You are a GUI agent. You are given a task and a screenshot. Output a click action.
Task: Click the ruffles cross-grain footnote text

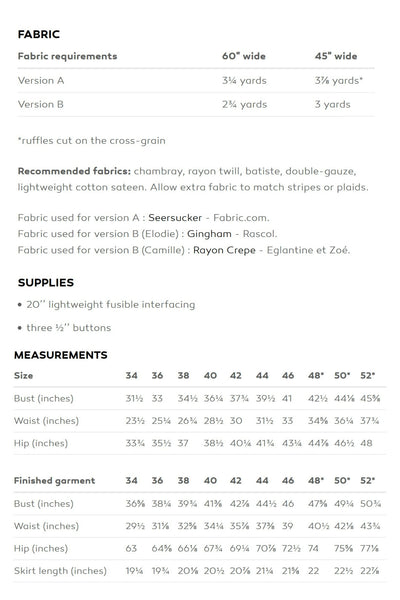coord(91,141)
